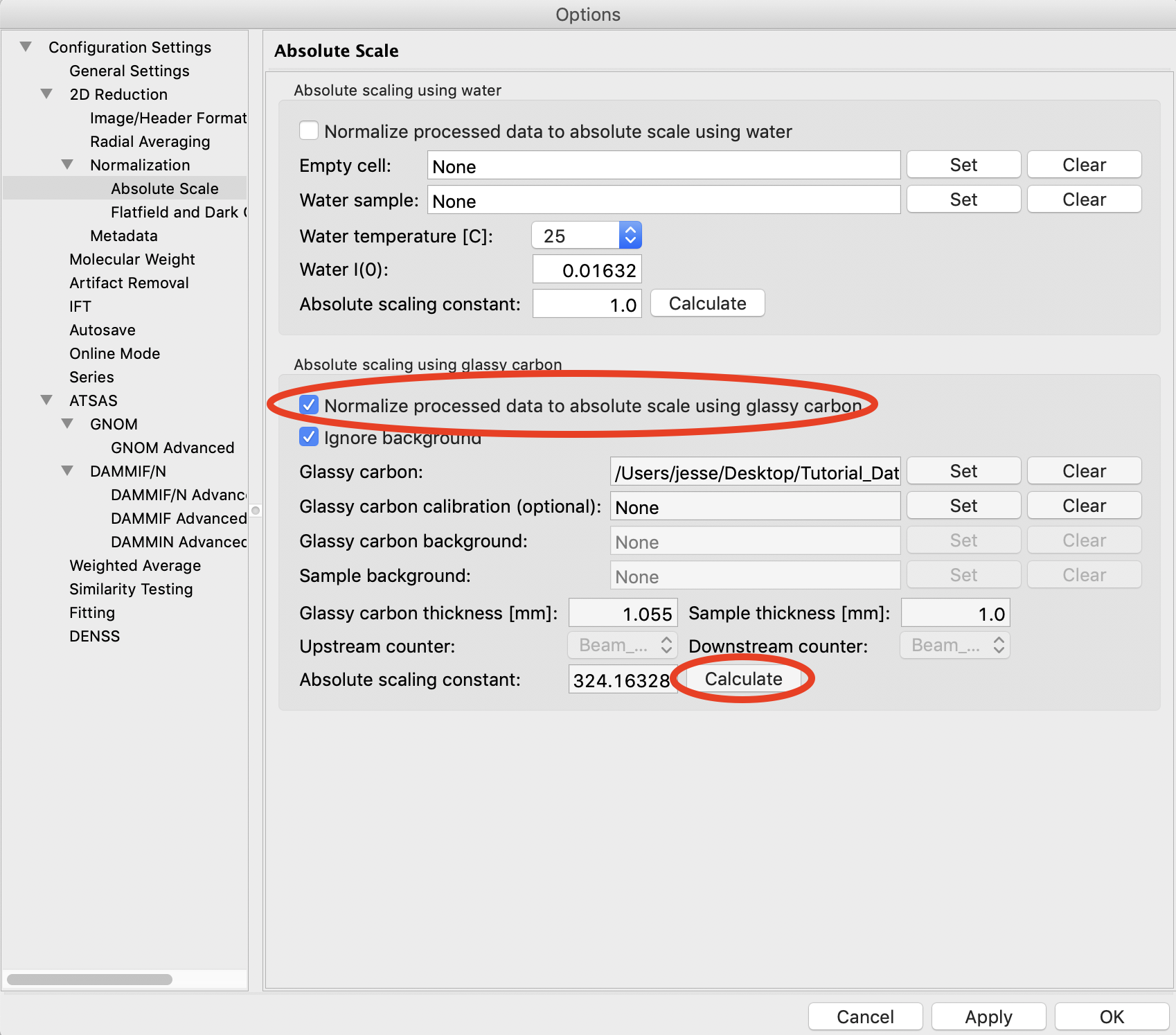Open Similarity Testing settings
The height and width of the screenshot is (1035, 1176).
point(131,589)
